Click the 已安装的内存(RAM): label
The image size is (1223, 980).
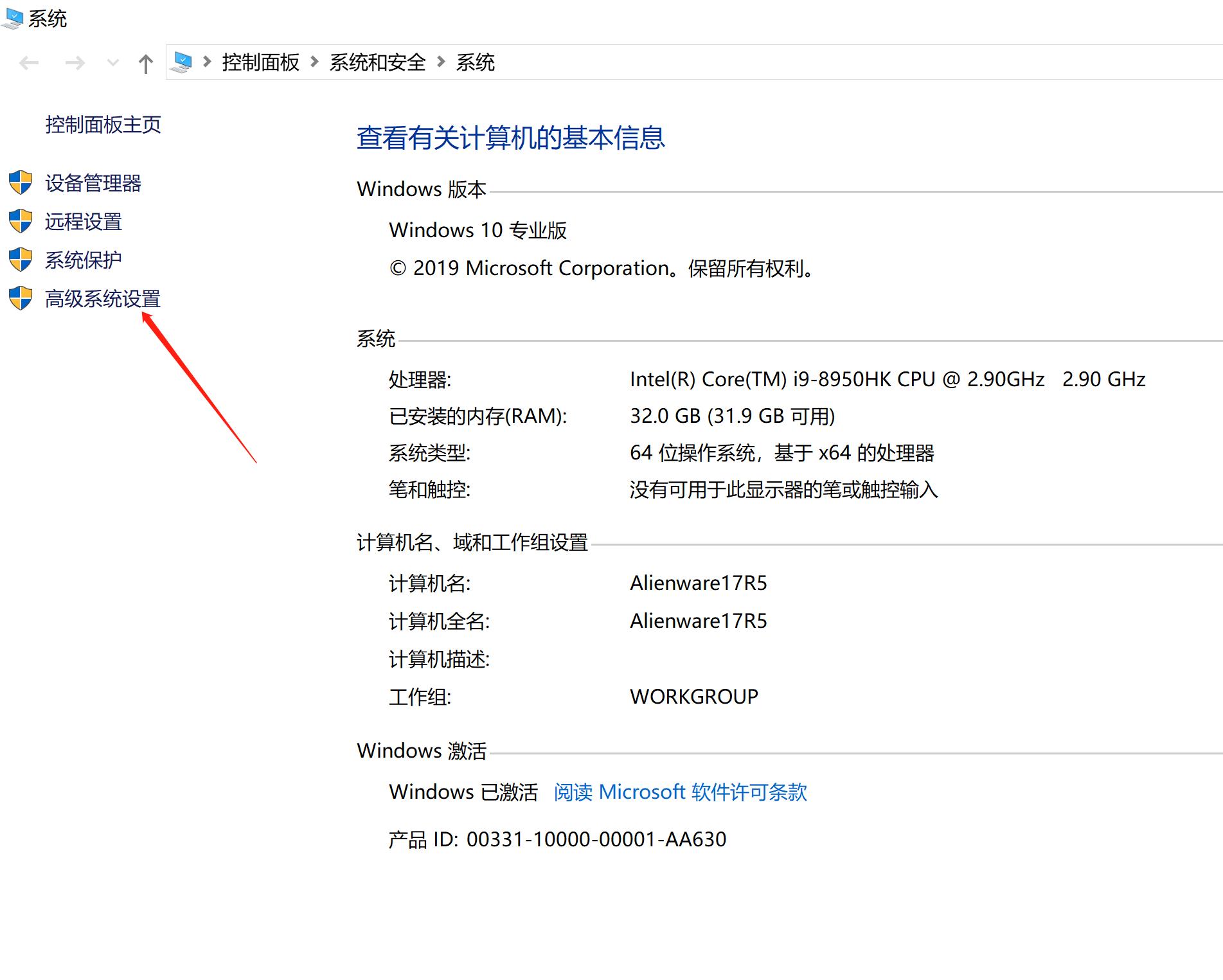click(478, 416)
